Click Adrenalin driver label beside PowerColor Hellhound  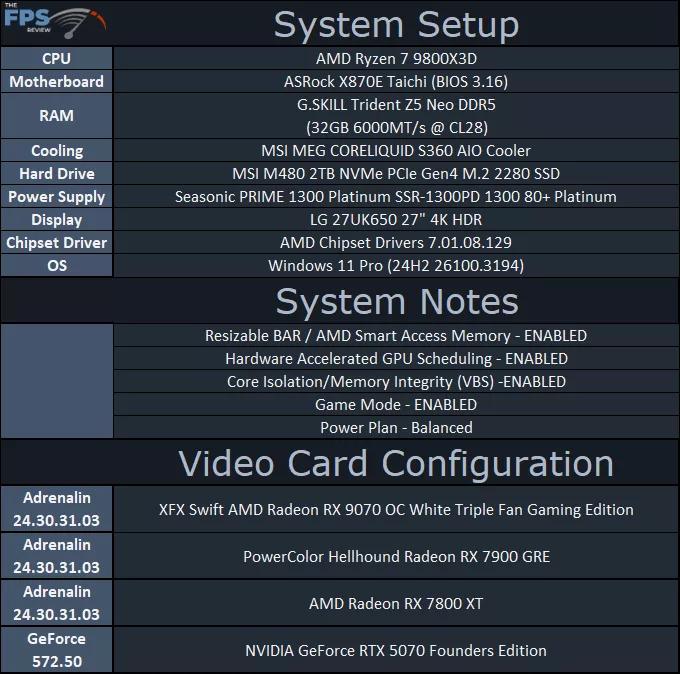click(x=56, y=556)
